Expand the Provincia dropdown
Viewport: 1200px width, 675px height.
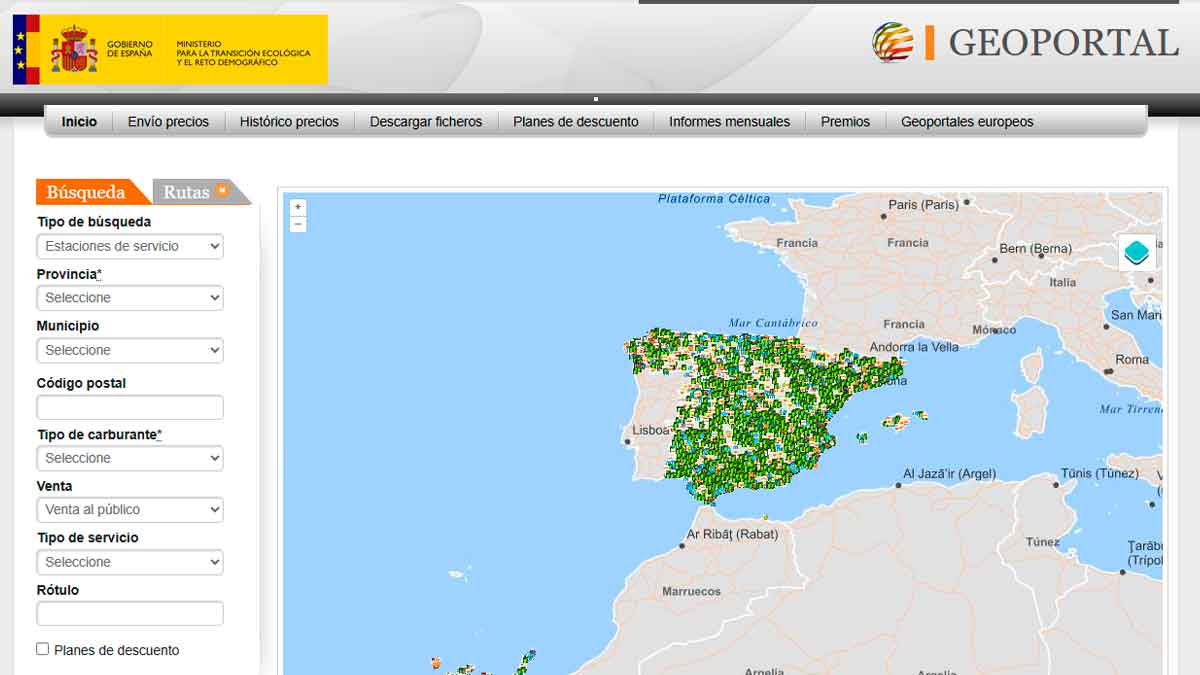[x=130, y=298]
